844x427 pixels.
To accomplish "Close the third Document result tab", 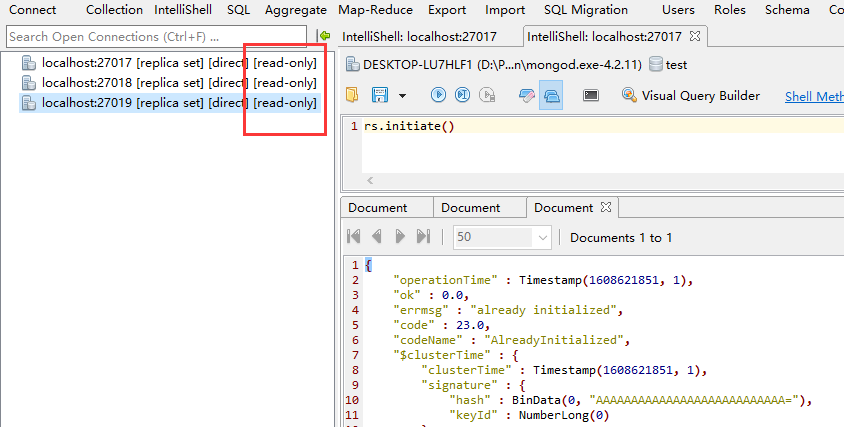I will [606, 207].
